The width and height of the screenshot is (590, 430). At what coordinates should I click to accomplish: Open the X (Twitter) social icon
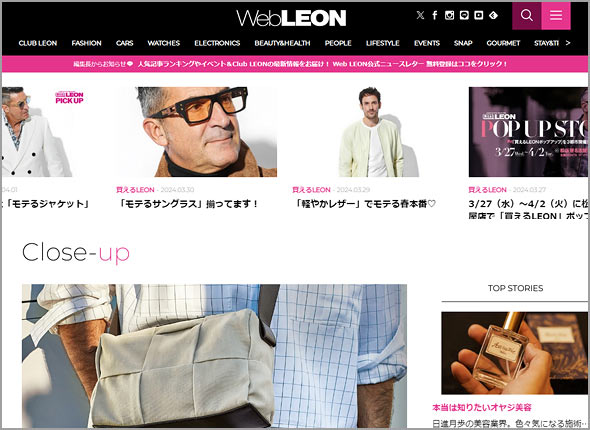tap(420, 15)
